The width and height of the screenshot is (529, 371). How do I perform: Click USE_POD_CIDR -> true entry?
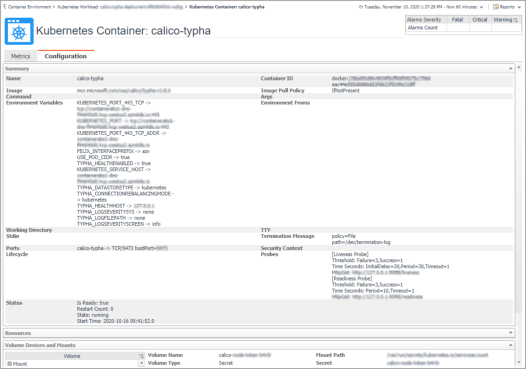(103, 158)
